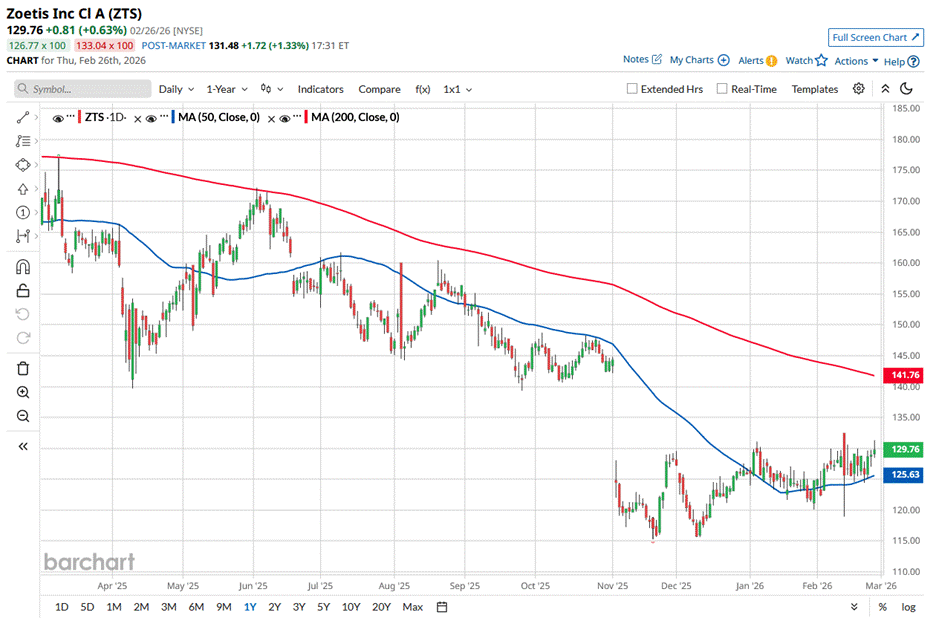Click the lock drawings icon

pyautogui.click(x=23, y=291)
